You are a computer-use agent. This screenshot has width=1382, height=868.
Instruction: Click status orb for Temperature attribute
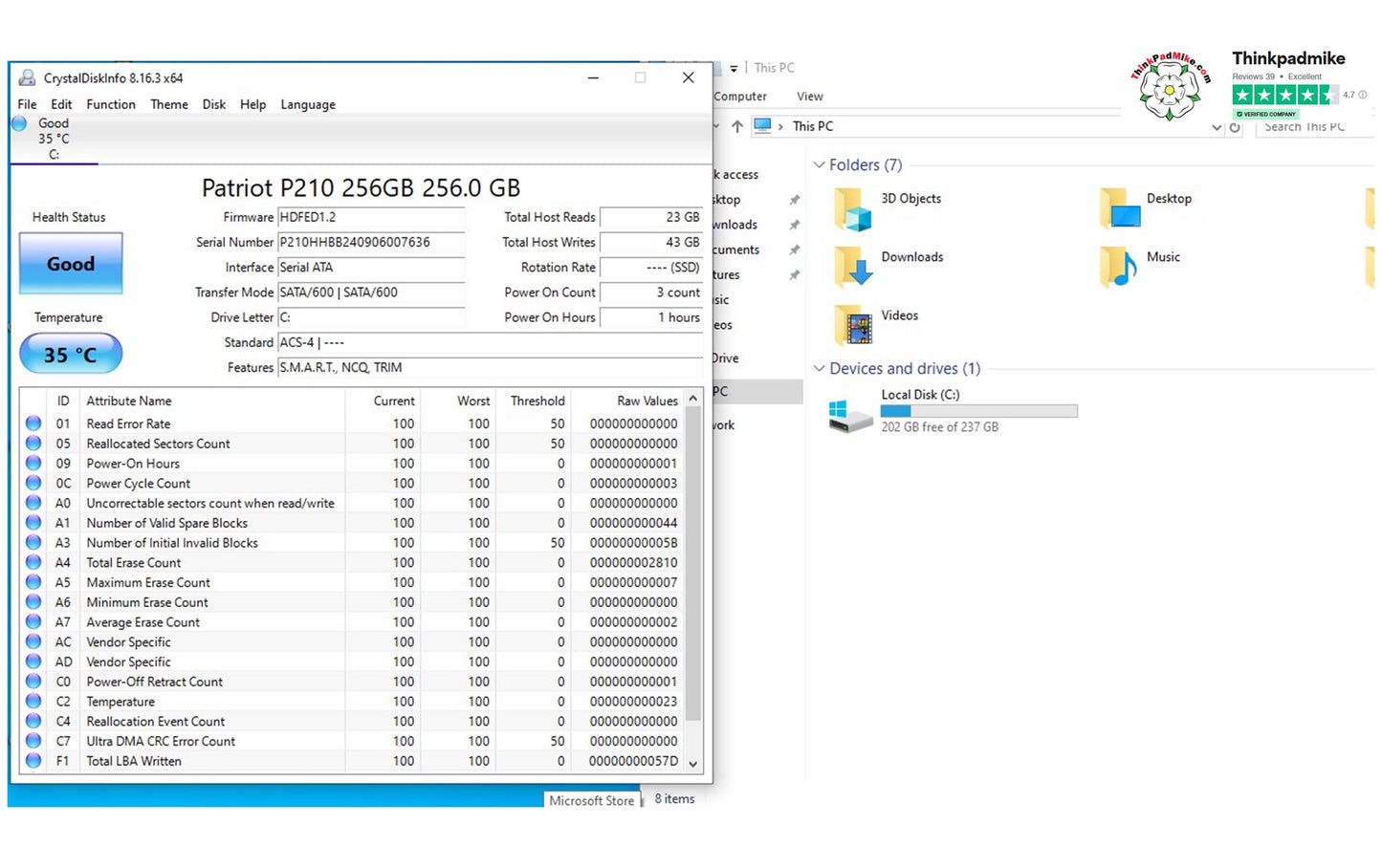(33, 702)
